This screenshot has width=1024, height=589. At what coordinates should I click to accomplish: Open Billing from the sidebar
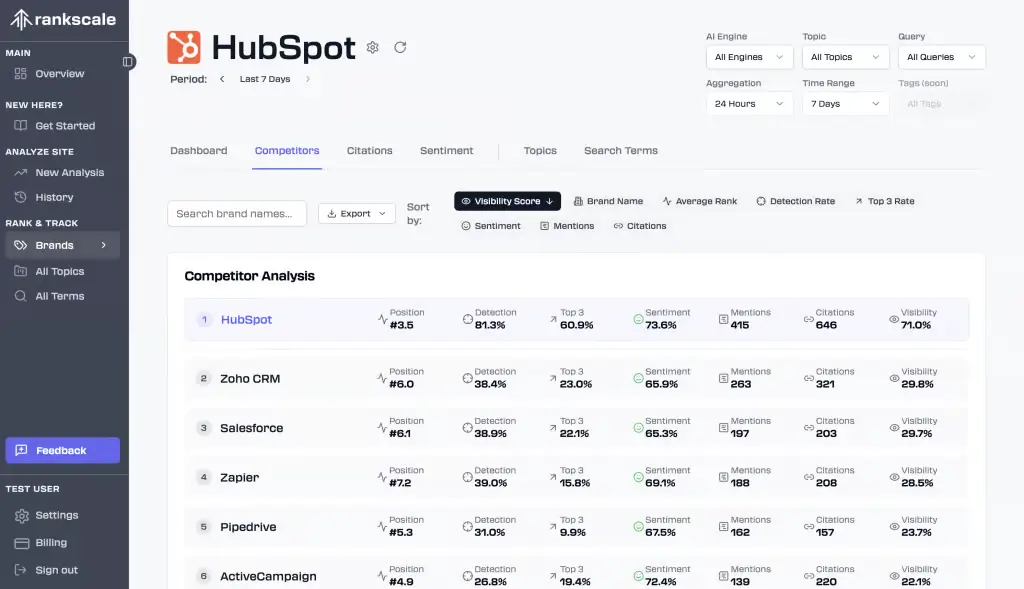[51, 543]
